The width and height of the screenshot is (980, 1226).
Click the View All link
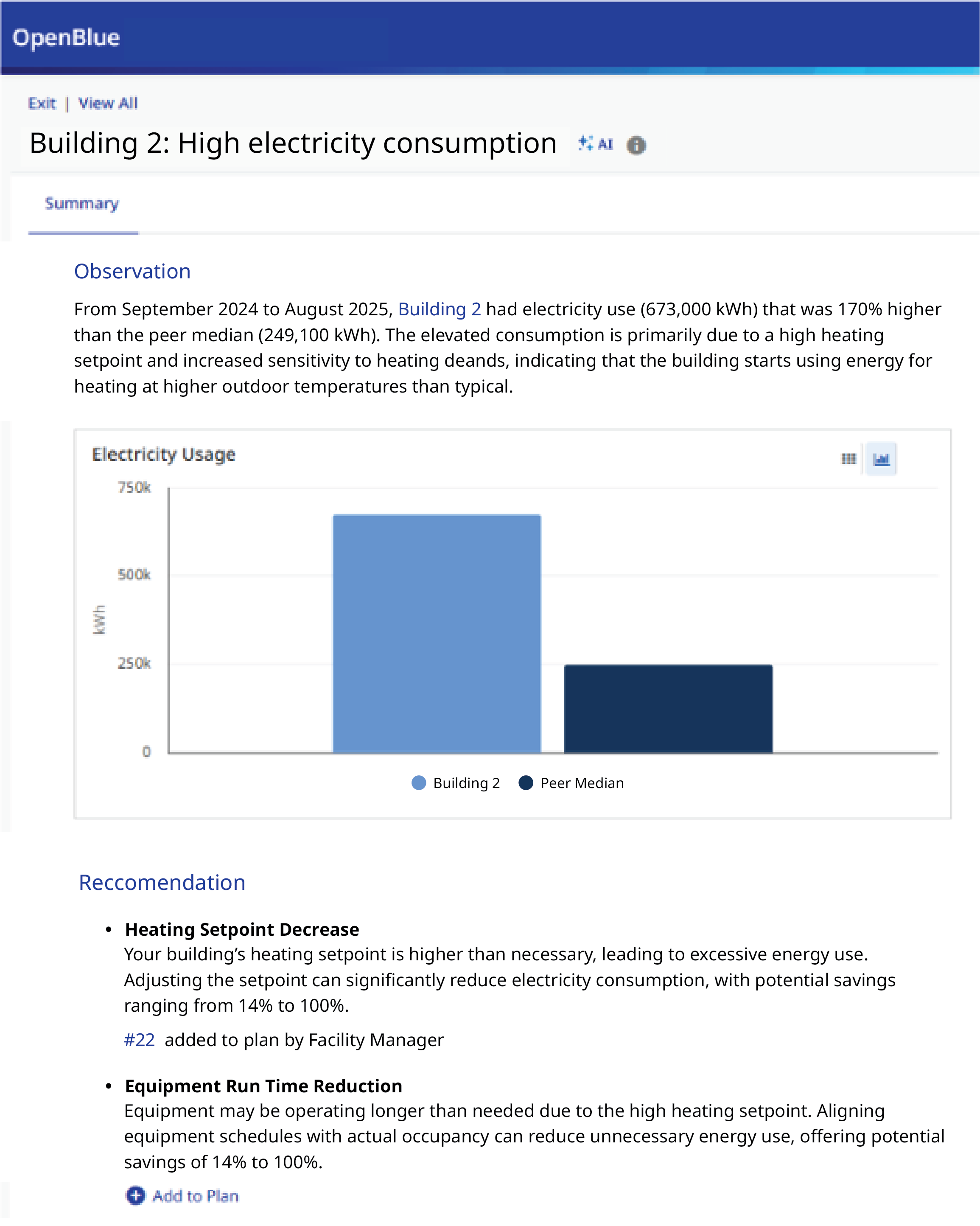(108, 104)
